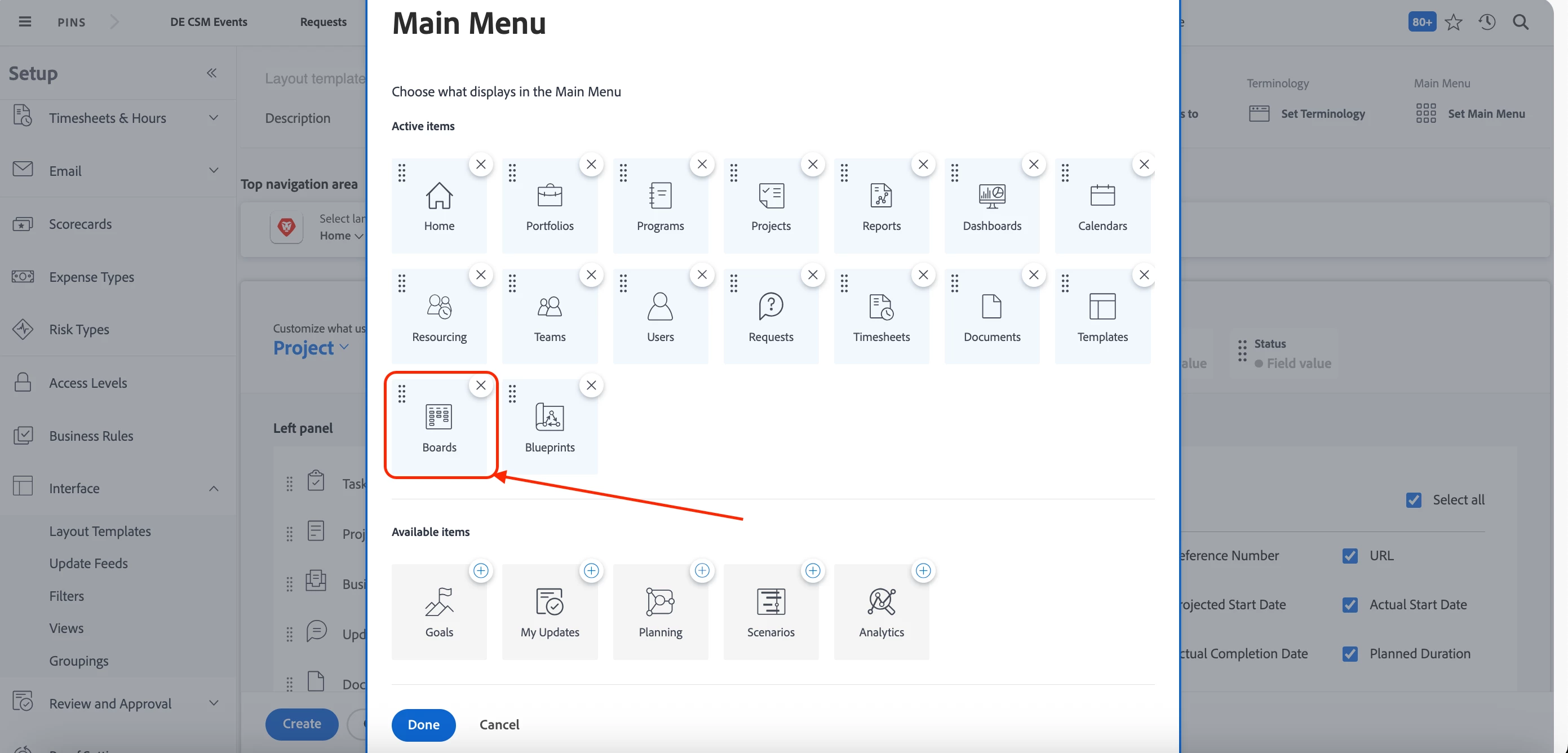Image resolution: width=1568 pixels, height=753 pixels.
Task: Add Planning item with plus icon
Action: click(x=701, y=570)
